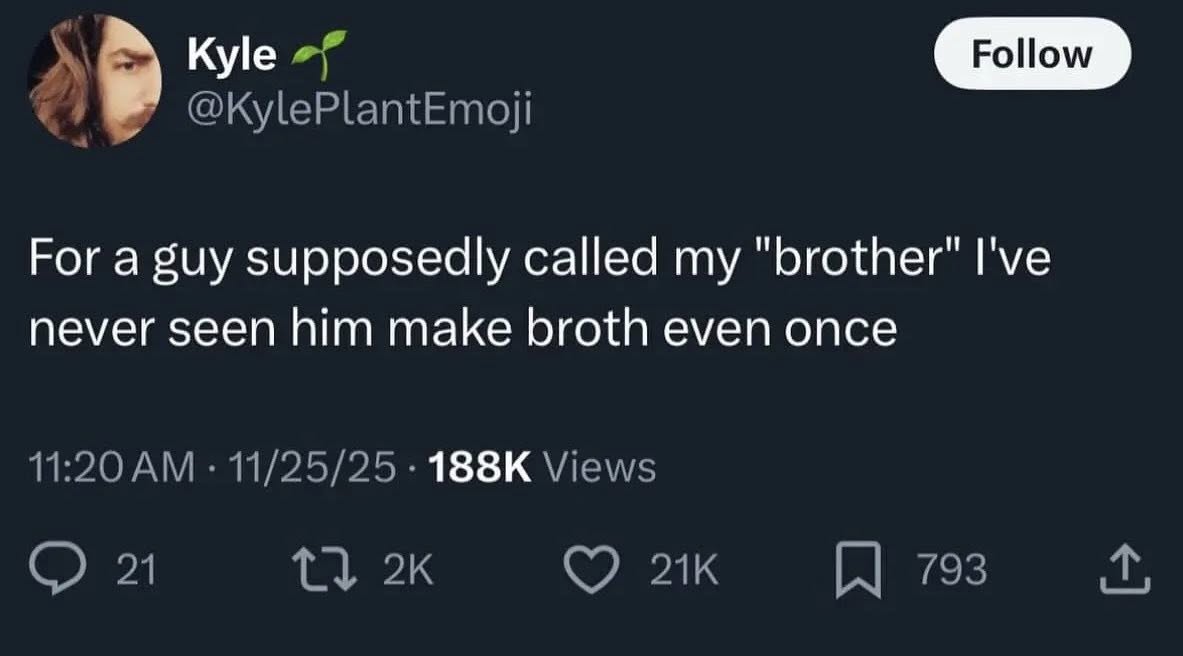Click the 21K likes count
1183x656 pixels.
tap(684, 570)
